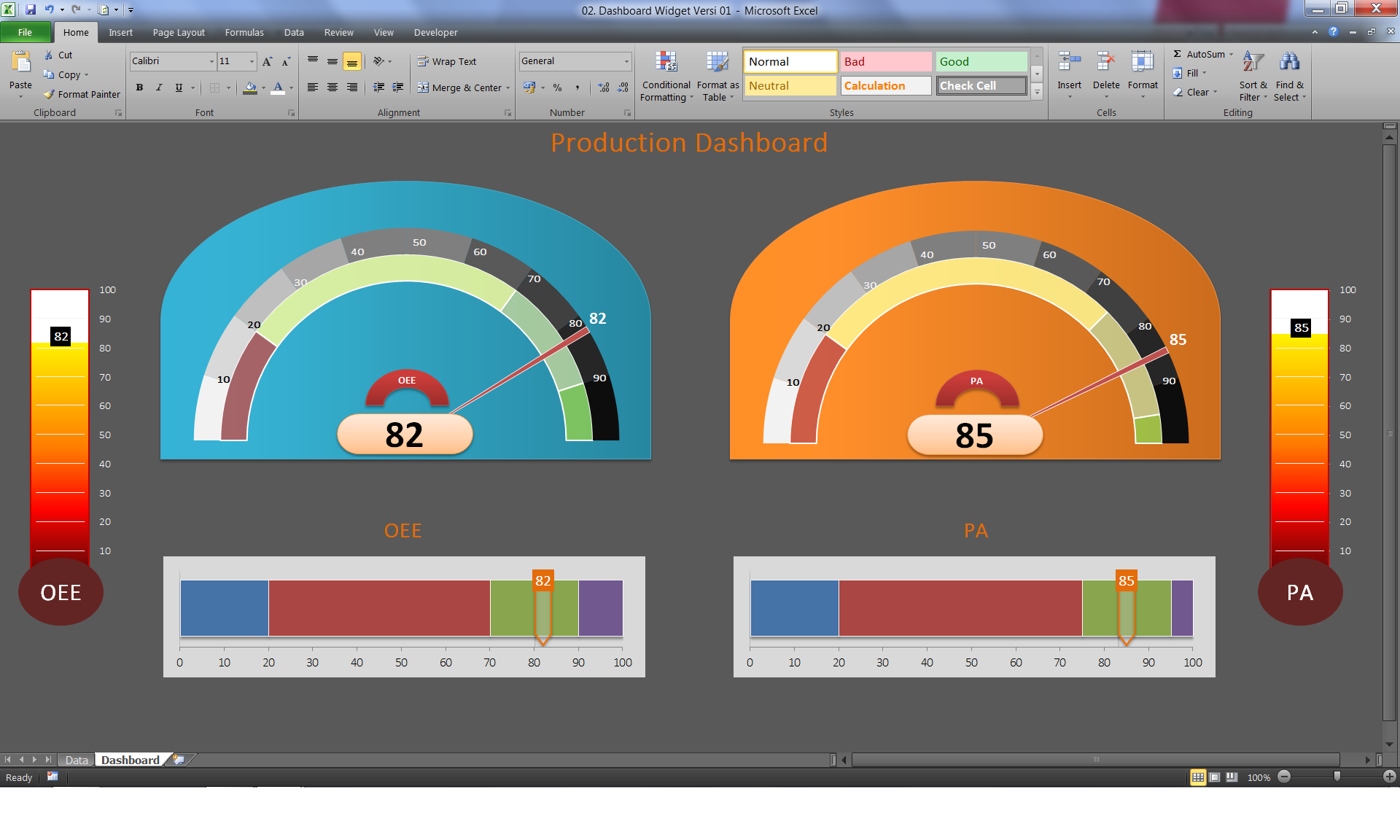Toggle Bold formatting
Screen dimensions: 1400x840
click(x=139, y=87)
